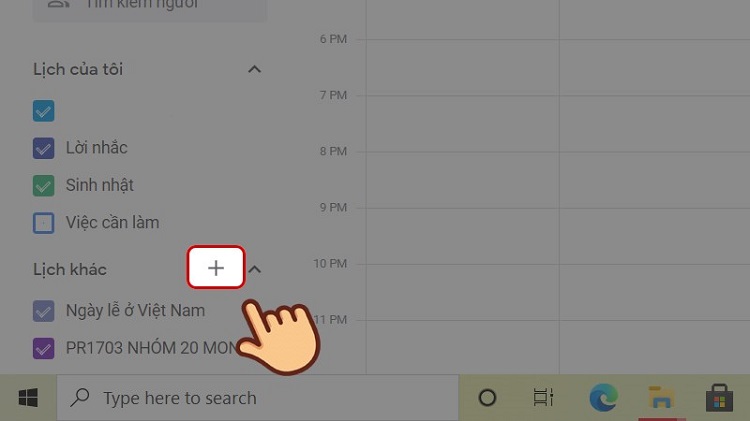This screenshot has height=421, width=750.
Task: Select the Lịch khác section header
Action: (70, 269)
